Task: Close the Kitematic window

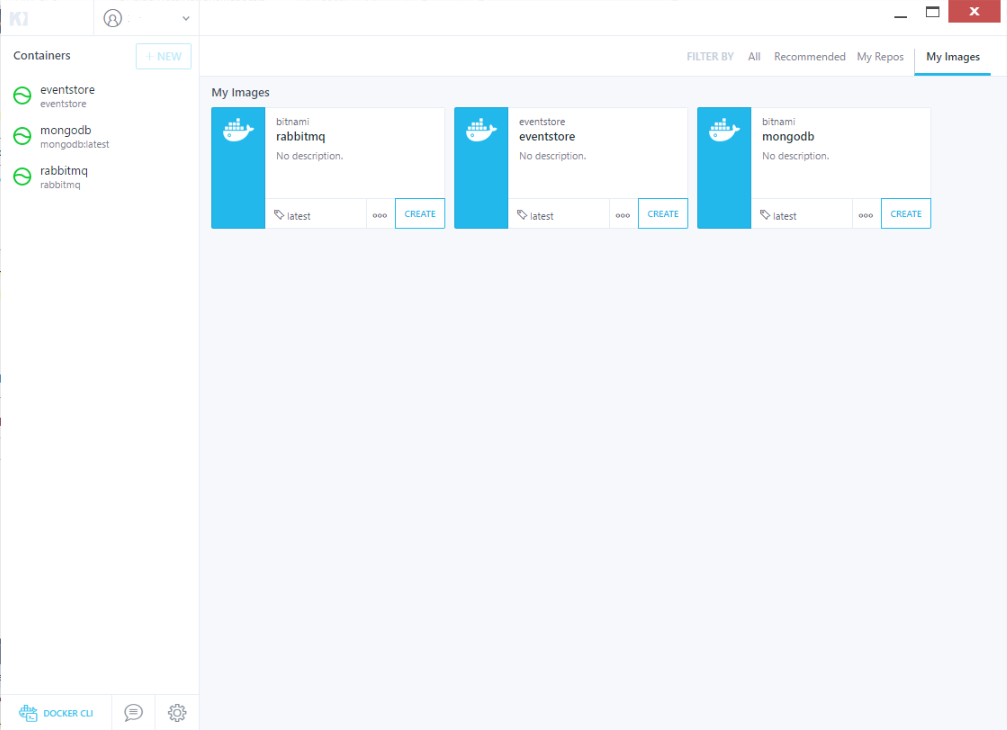Action: tap(974, 11)
